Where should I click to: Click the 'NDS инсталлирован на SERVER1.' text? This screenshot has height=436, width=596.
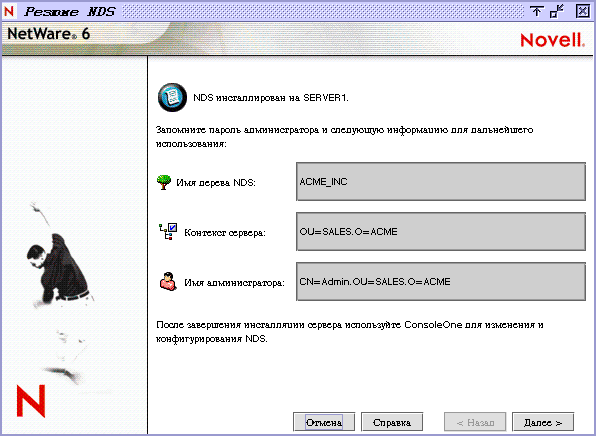tap(271, 98)
